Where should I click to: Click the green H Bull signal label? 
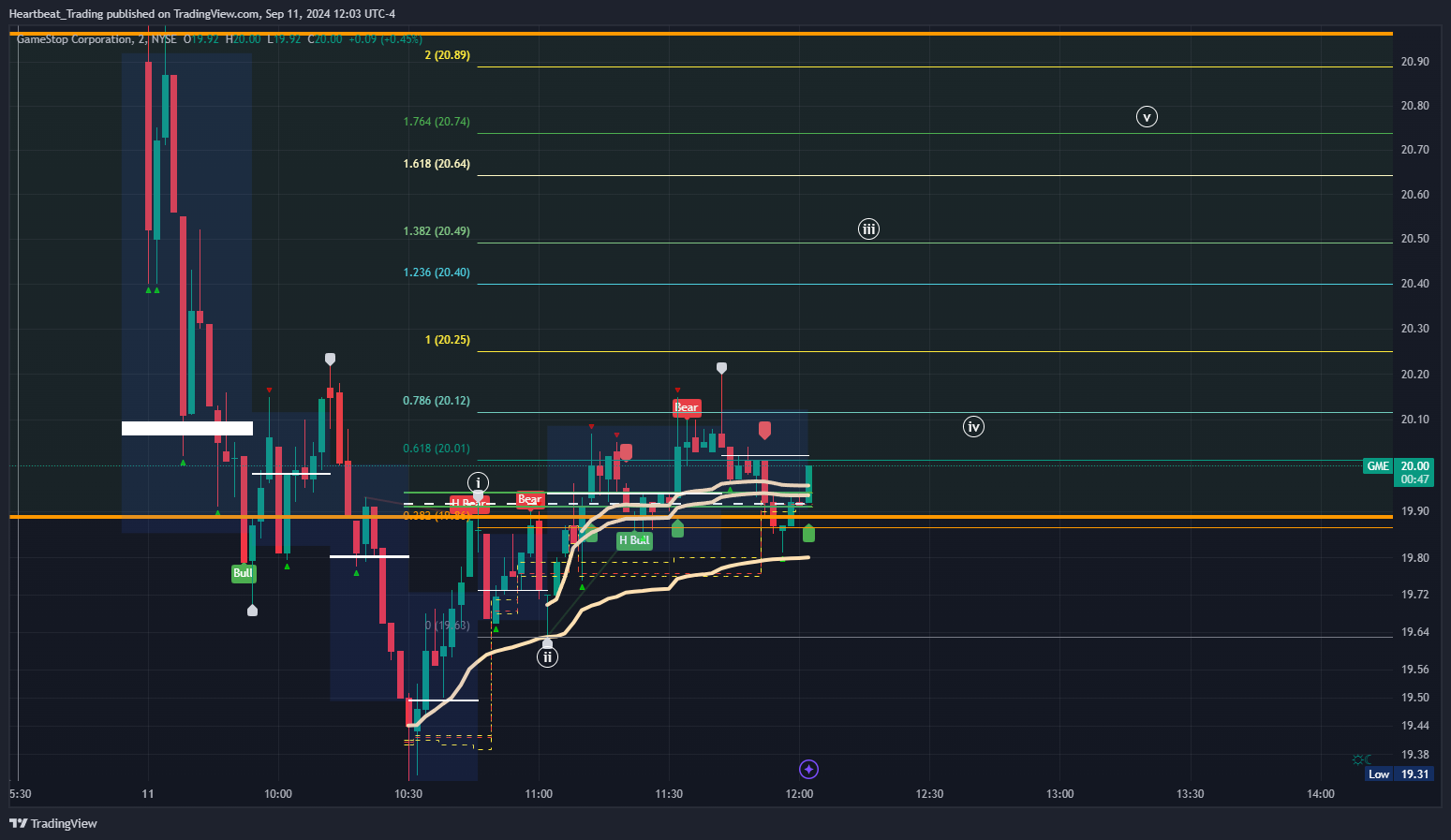[x=634, y=540]
